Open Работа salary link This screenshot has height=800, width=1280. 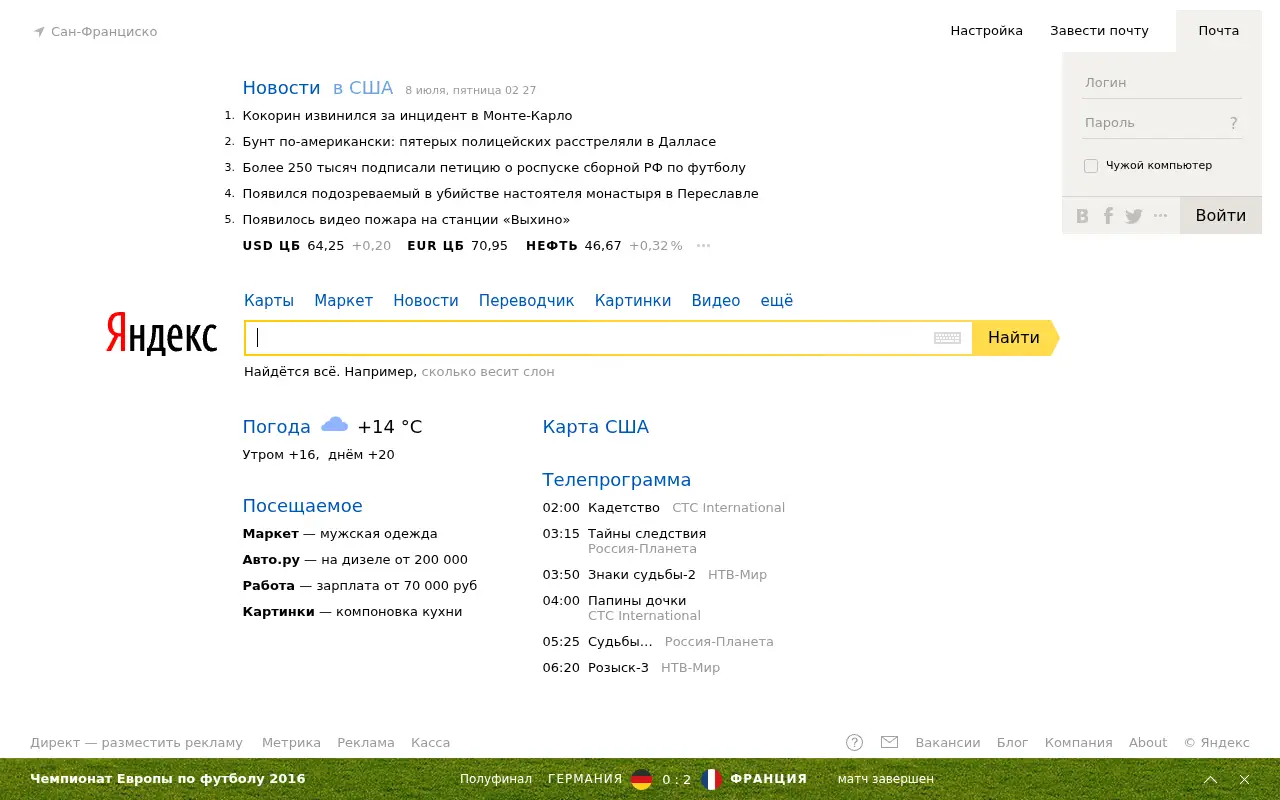tap(360, 586)
